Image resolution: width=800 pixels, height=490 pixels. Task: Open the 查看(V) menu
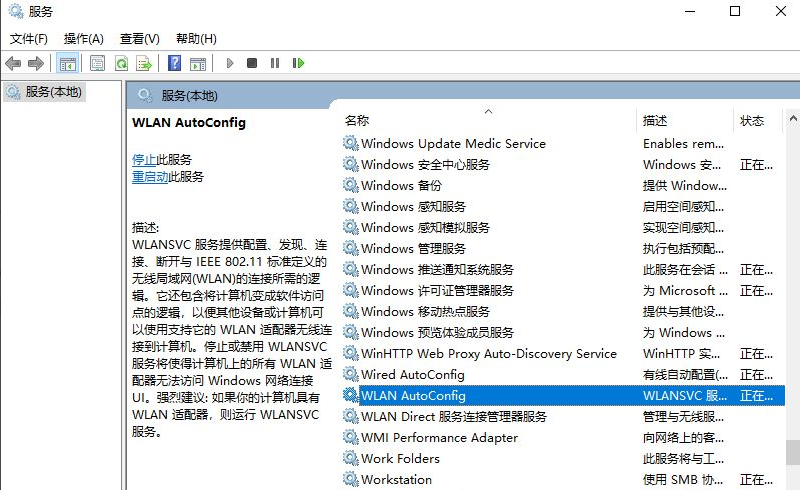(140, 39)
